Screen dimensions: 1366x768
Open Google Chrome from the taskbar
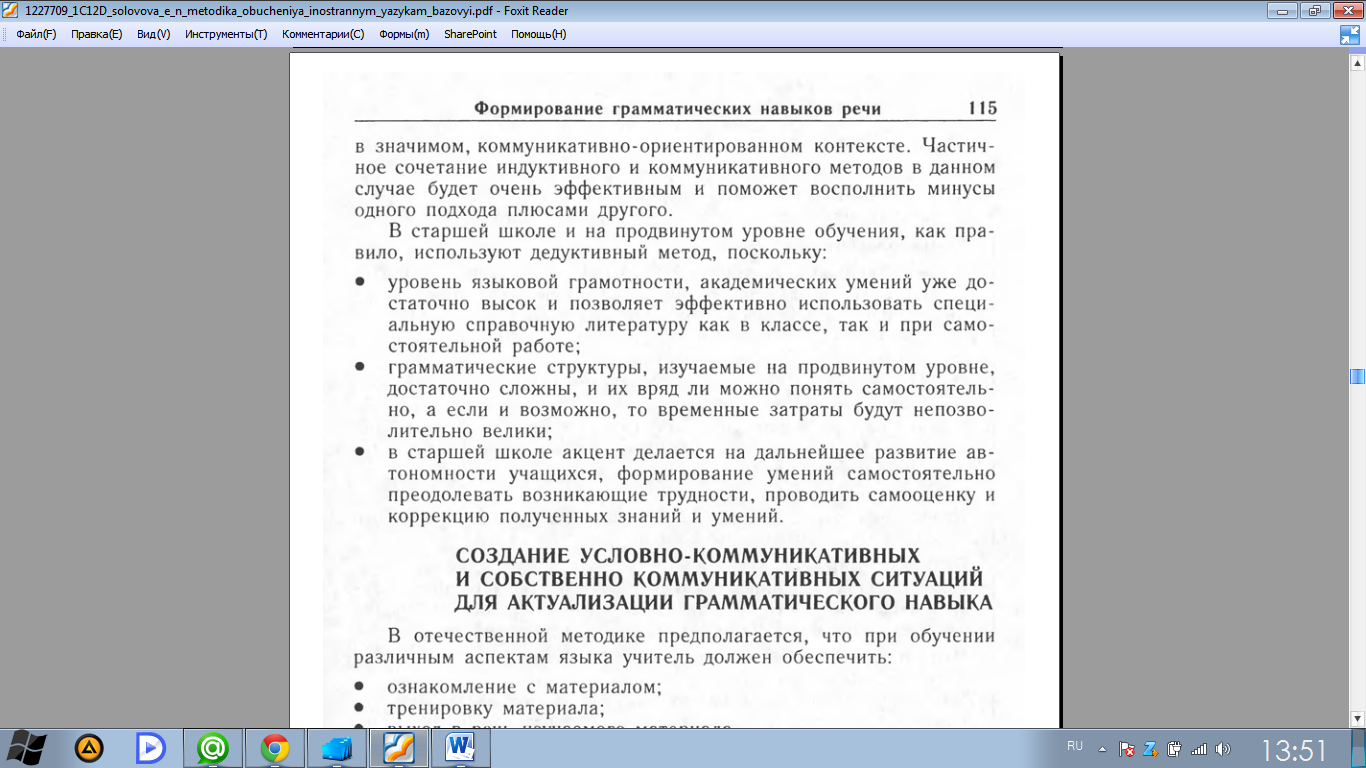point(275,748)
